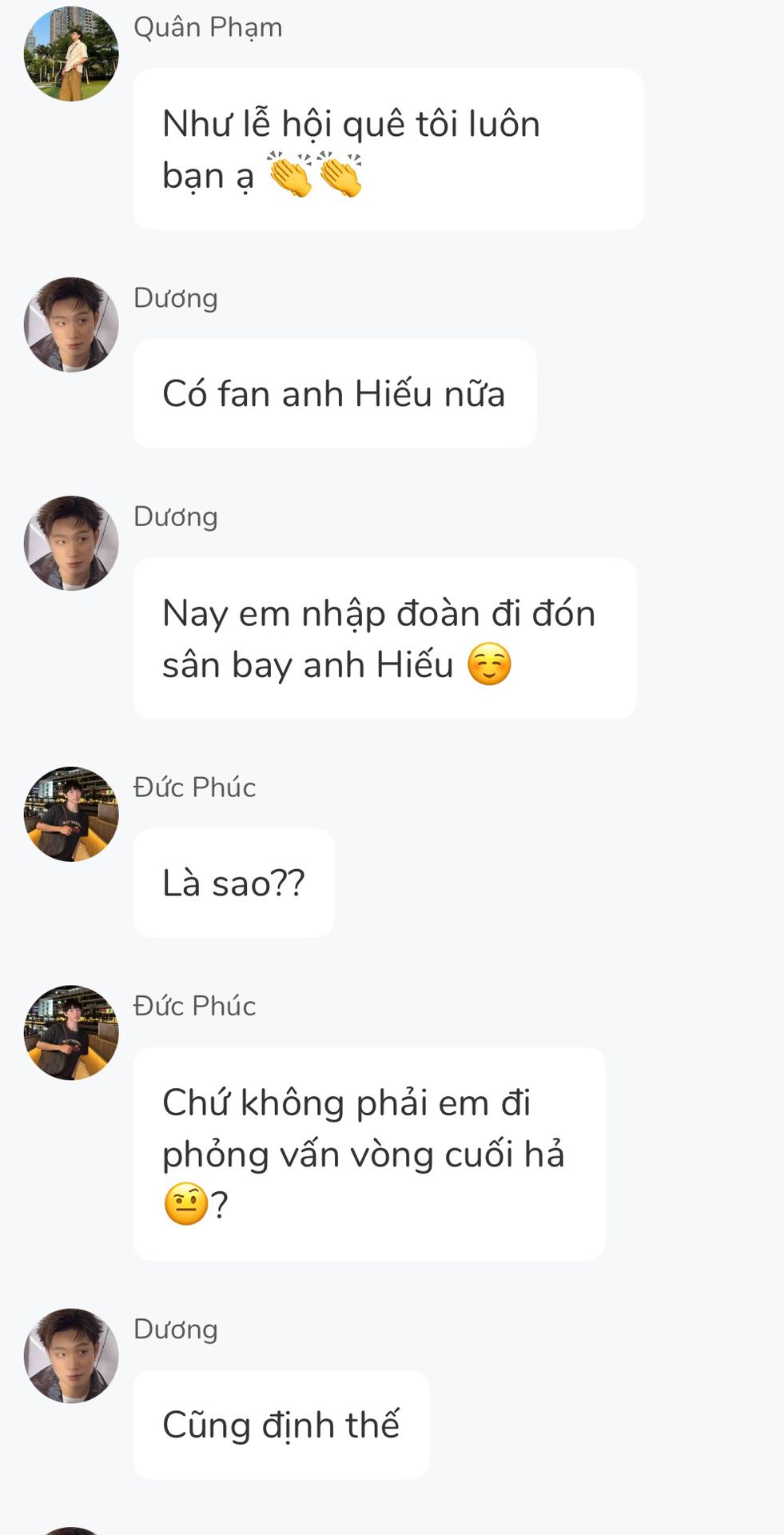Image resolution: width=784 pixels, height=1535 pixels.
Task: Click the raised-eyebrow emoji in Đức Phúc's message
Action: tap(185, 1204)
